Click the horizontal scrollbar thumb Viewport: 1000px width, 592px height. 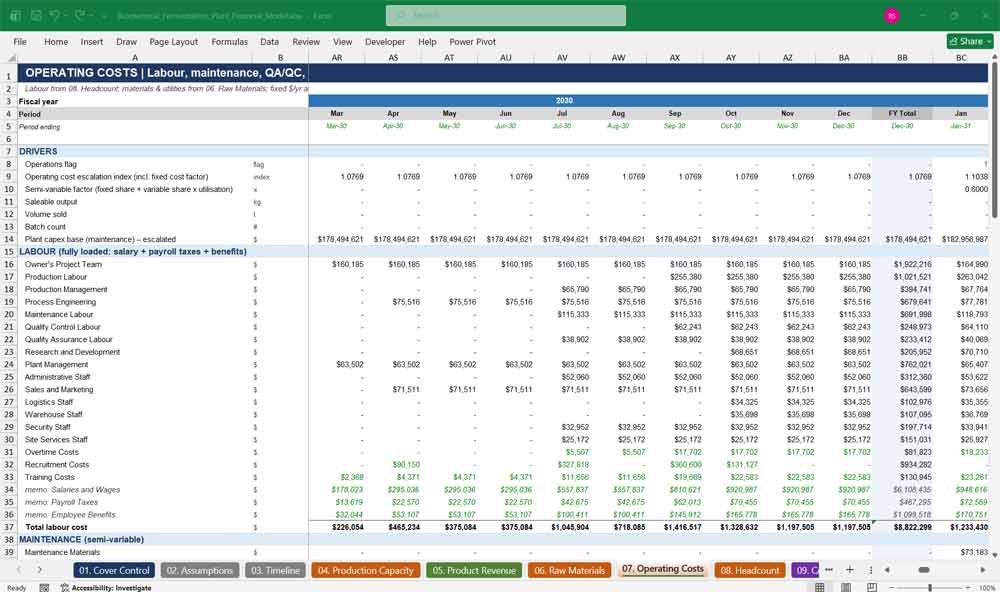coord(923,570)
